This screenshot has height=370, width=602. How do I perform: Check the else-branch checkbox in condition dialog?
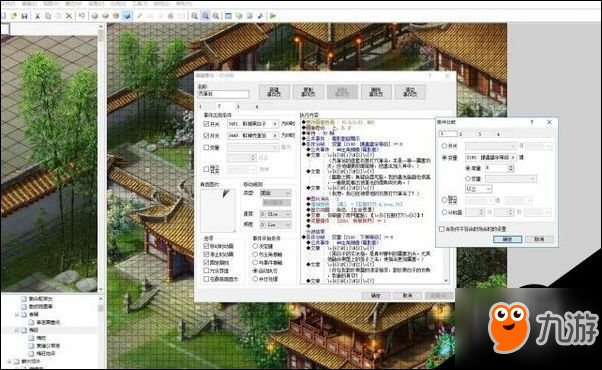pos(442,229)
